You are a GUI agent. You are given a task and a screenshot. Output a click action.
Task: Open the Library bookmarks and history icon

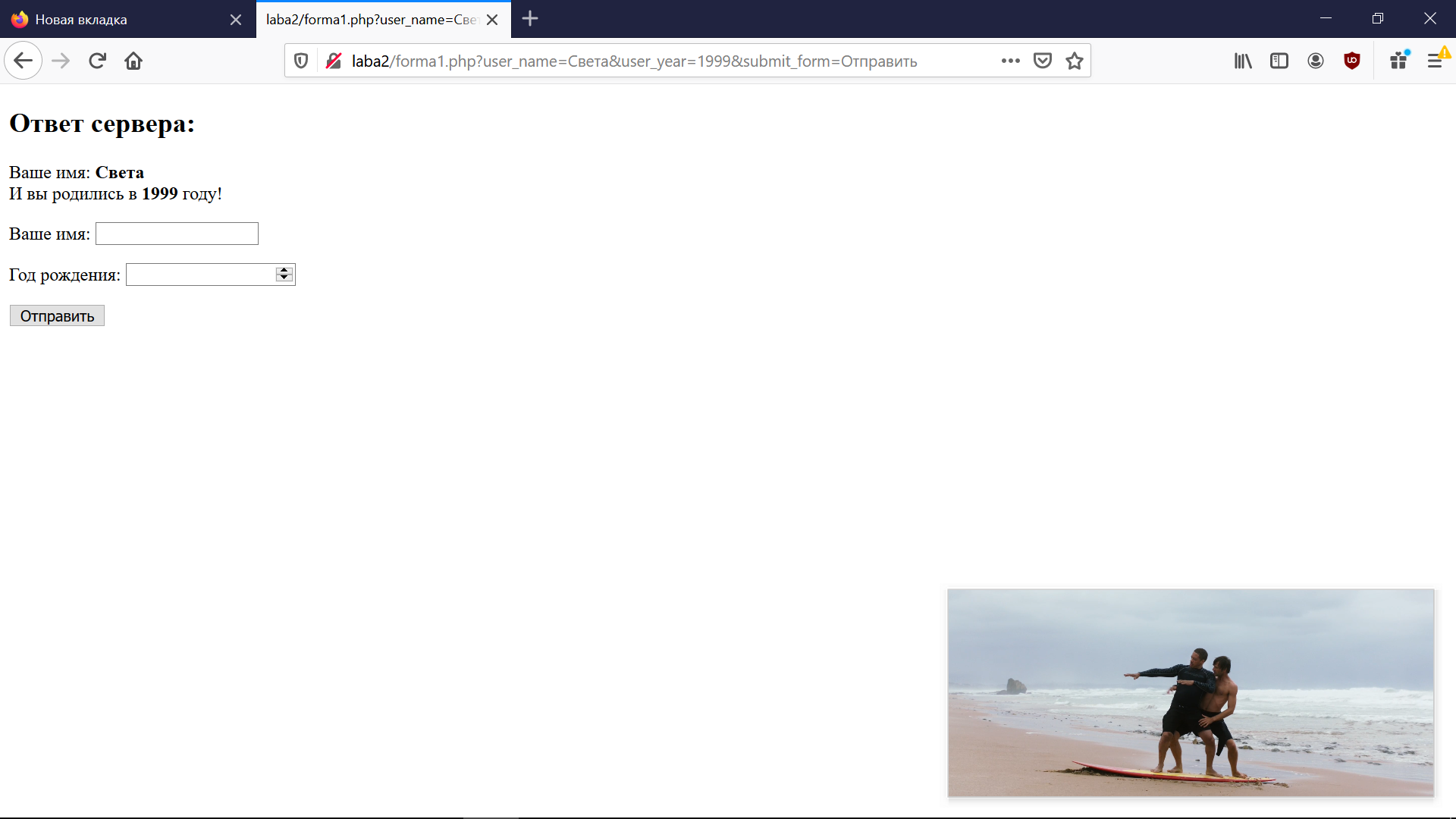coord(1242,61)
